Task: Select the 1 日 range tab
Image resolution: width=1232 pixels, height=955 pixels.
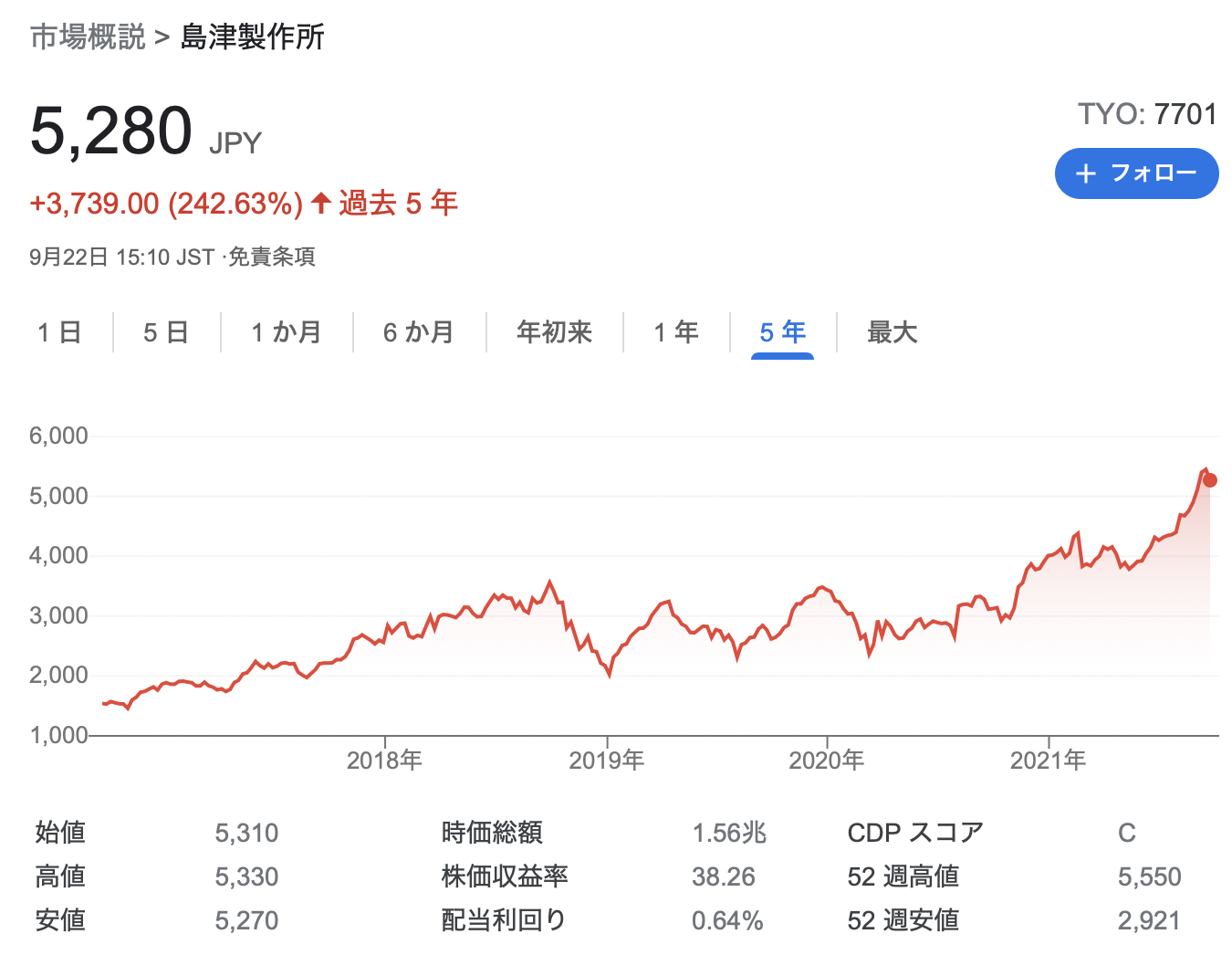Action: click(59, 332)
